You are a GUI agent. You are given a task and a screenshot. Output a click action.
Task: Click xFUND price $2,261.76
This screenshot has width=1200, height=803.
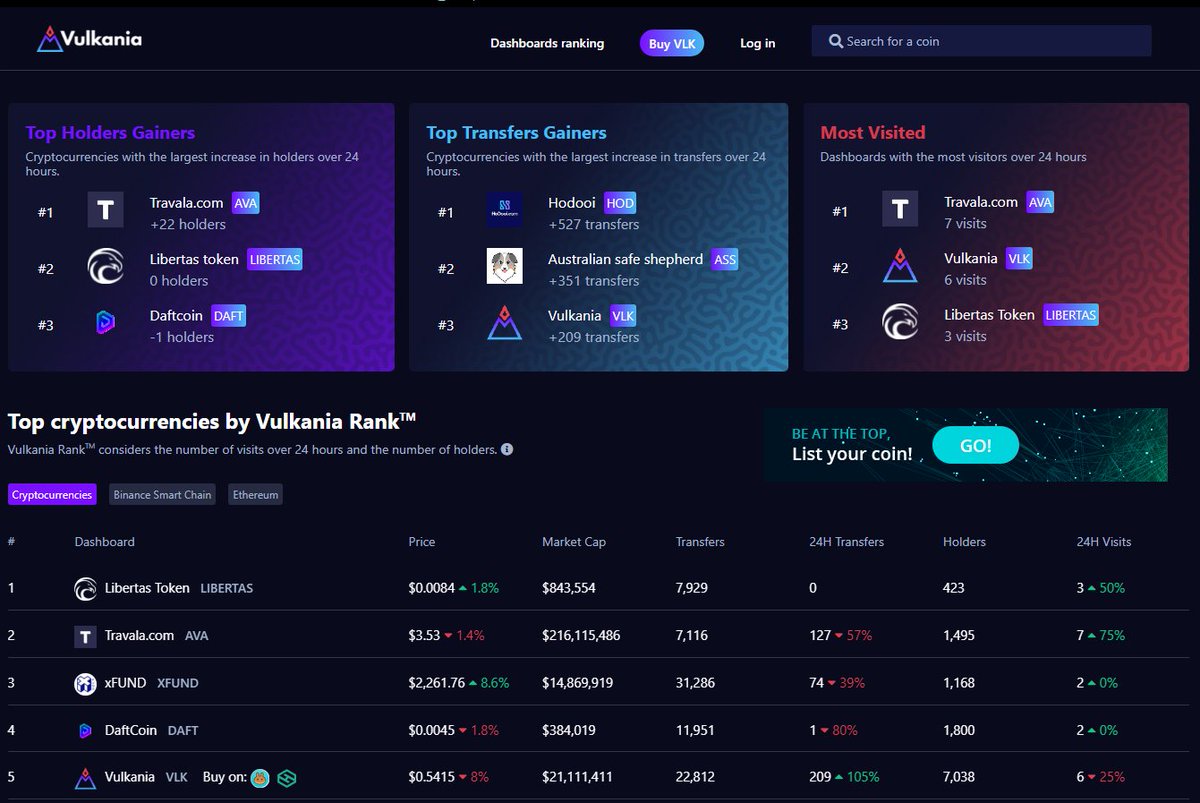pyautogui.click(x=437, y=683)
